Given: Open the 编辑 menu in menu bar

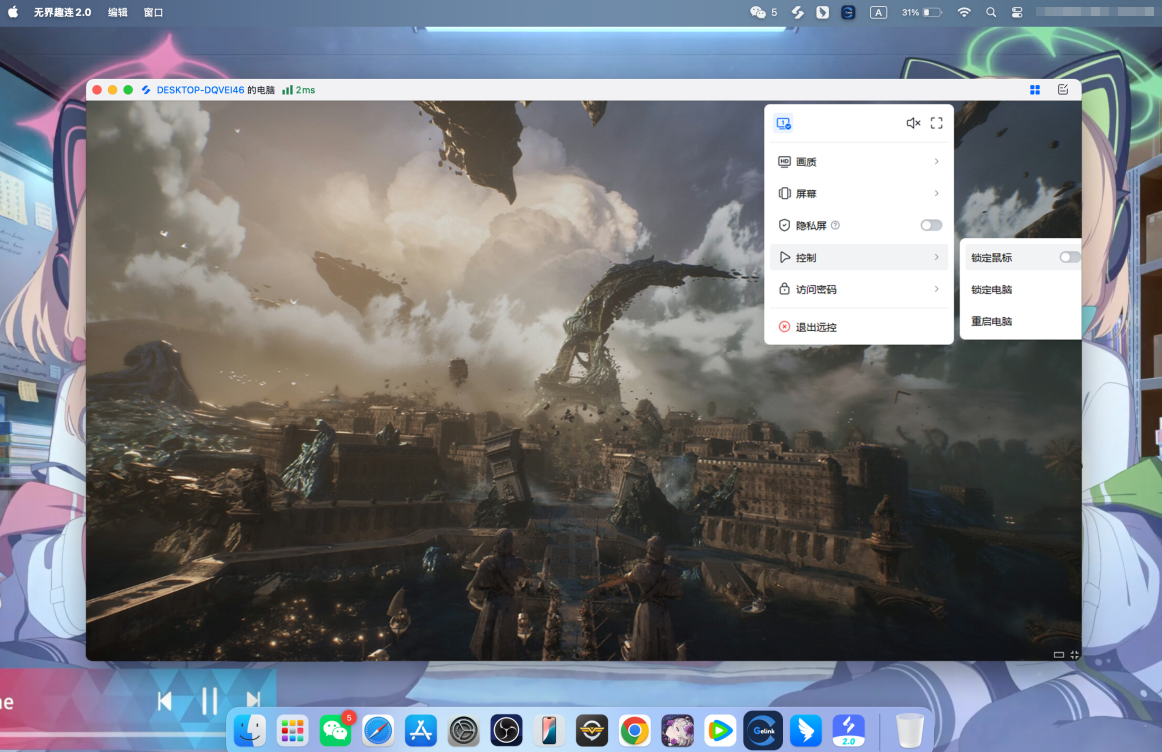Looking at the screenshot, I should pos(117,12).
